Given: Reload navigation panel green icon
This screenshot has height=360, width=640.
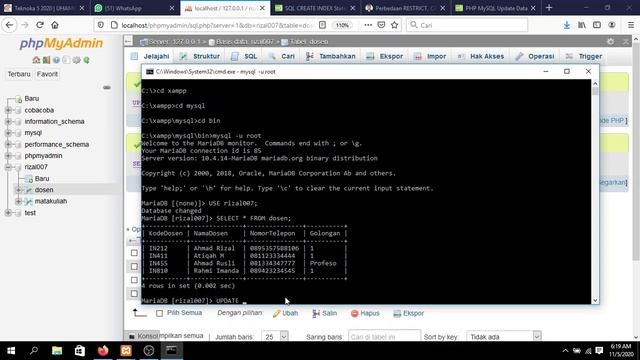Looking at the screenshot, I should click(x=87, y=60).
